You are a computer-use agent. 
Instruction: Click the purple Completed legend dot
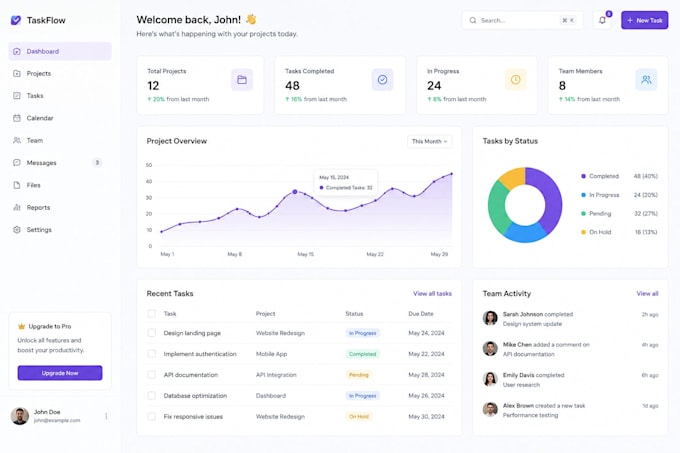pyautogui.click(x=583, y=176)
